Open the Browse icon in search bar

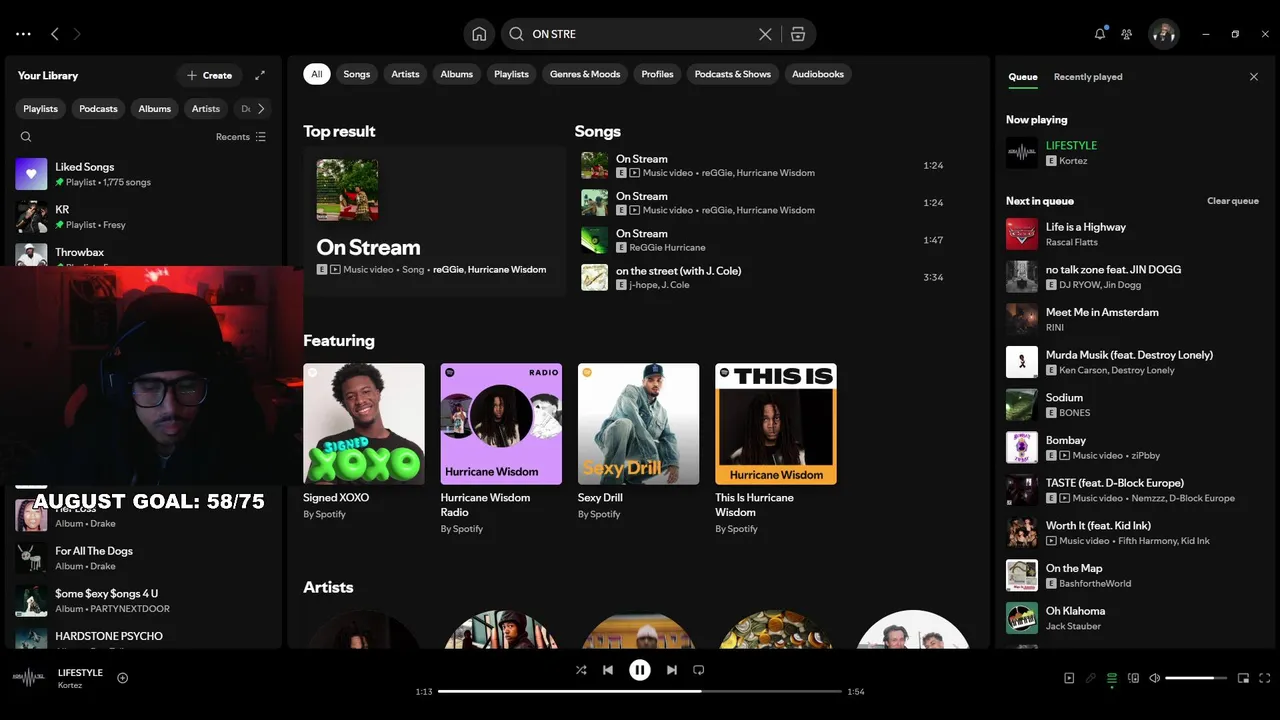[x=797, y=34]
